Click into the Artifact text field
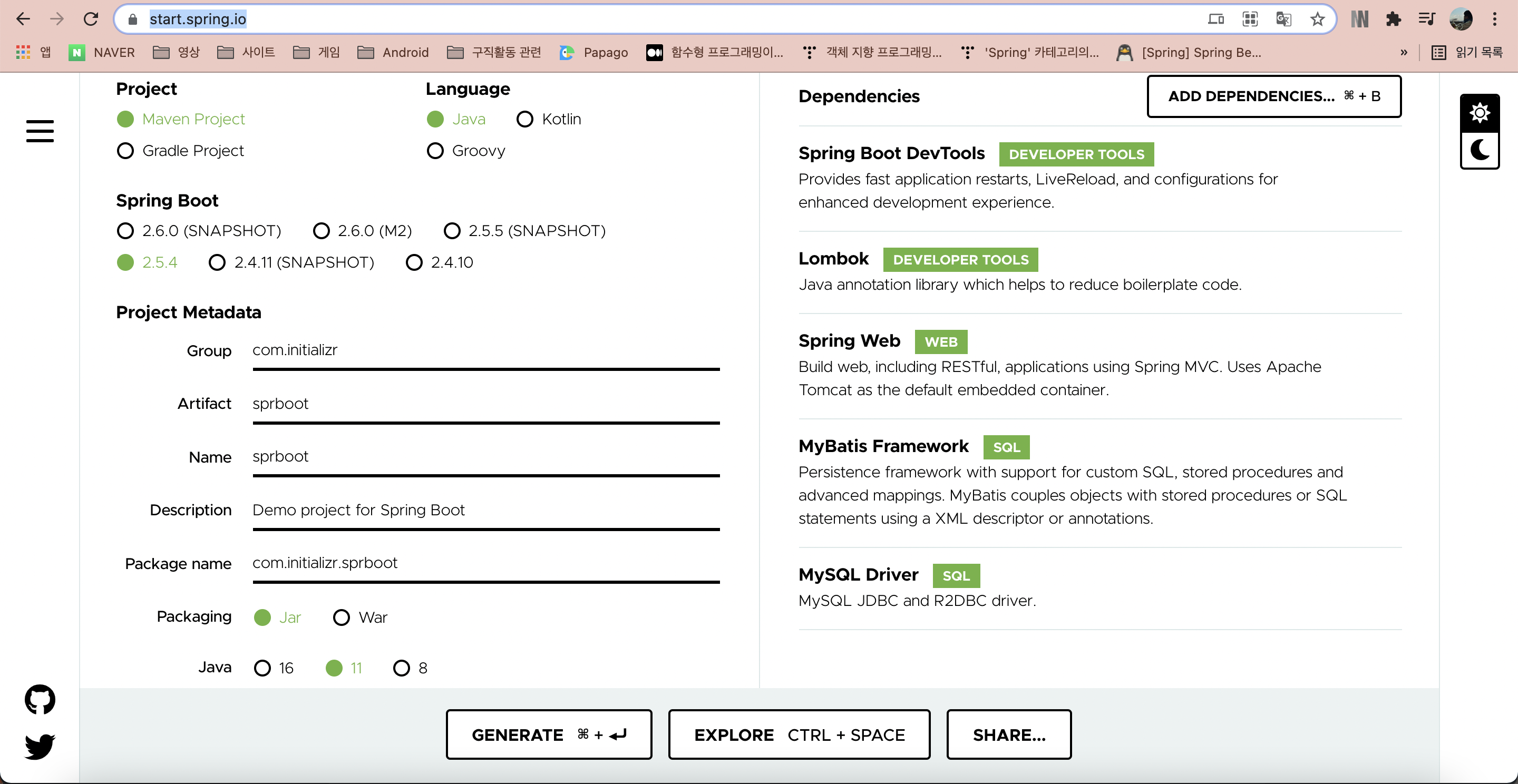The width and height of the screenshot is (1518, 784). click(x=485, y=404)
